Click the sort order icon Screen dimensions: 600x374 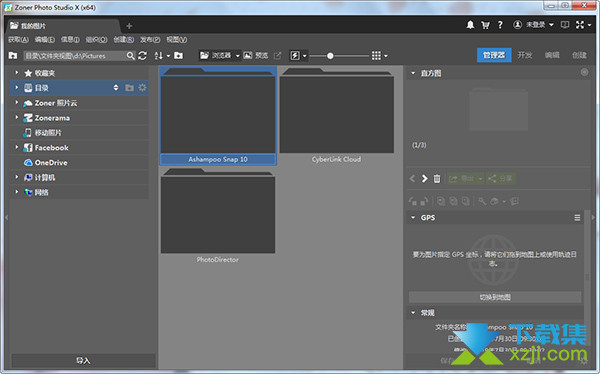point(158,56)
